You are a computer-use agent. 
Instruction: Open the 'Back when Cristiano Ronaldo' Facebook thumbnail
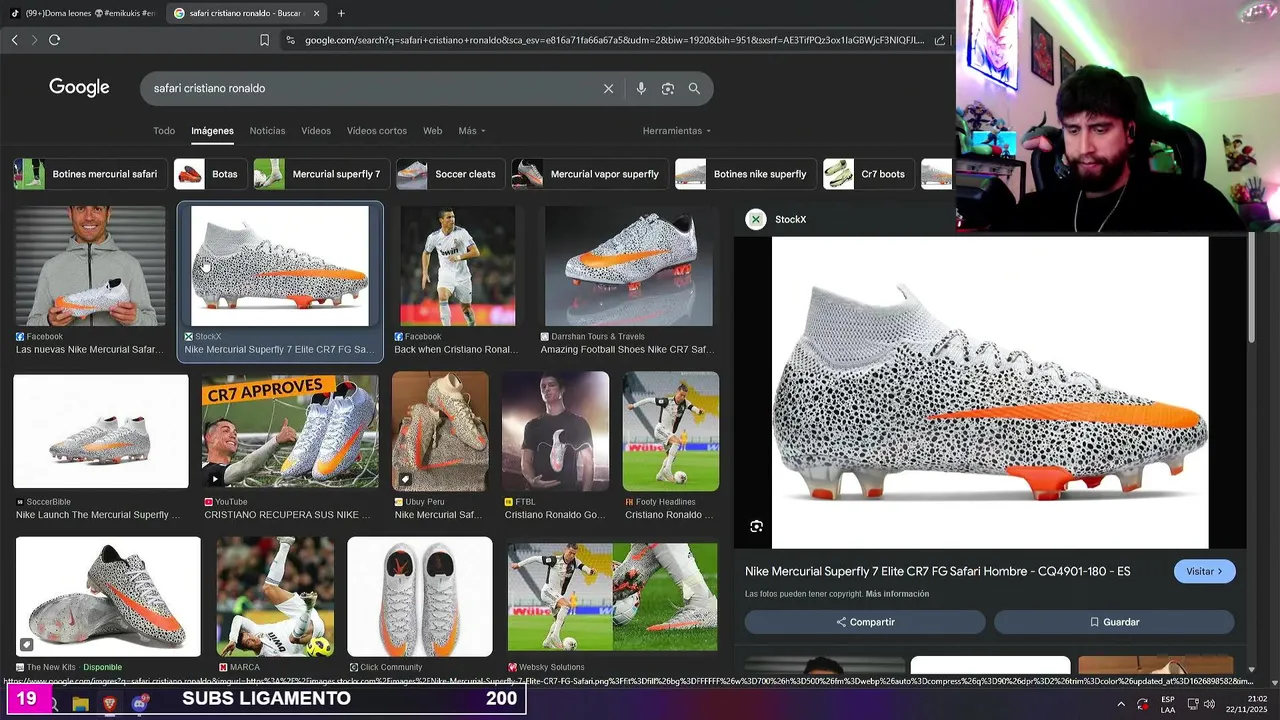coord(458,266)
